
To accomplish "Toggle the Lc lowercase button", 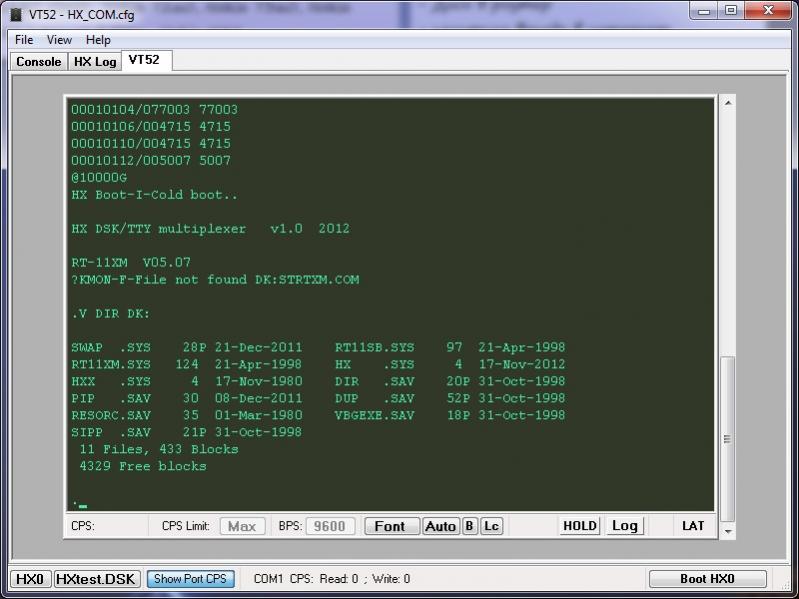I will point(491,526).
